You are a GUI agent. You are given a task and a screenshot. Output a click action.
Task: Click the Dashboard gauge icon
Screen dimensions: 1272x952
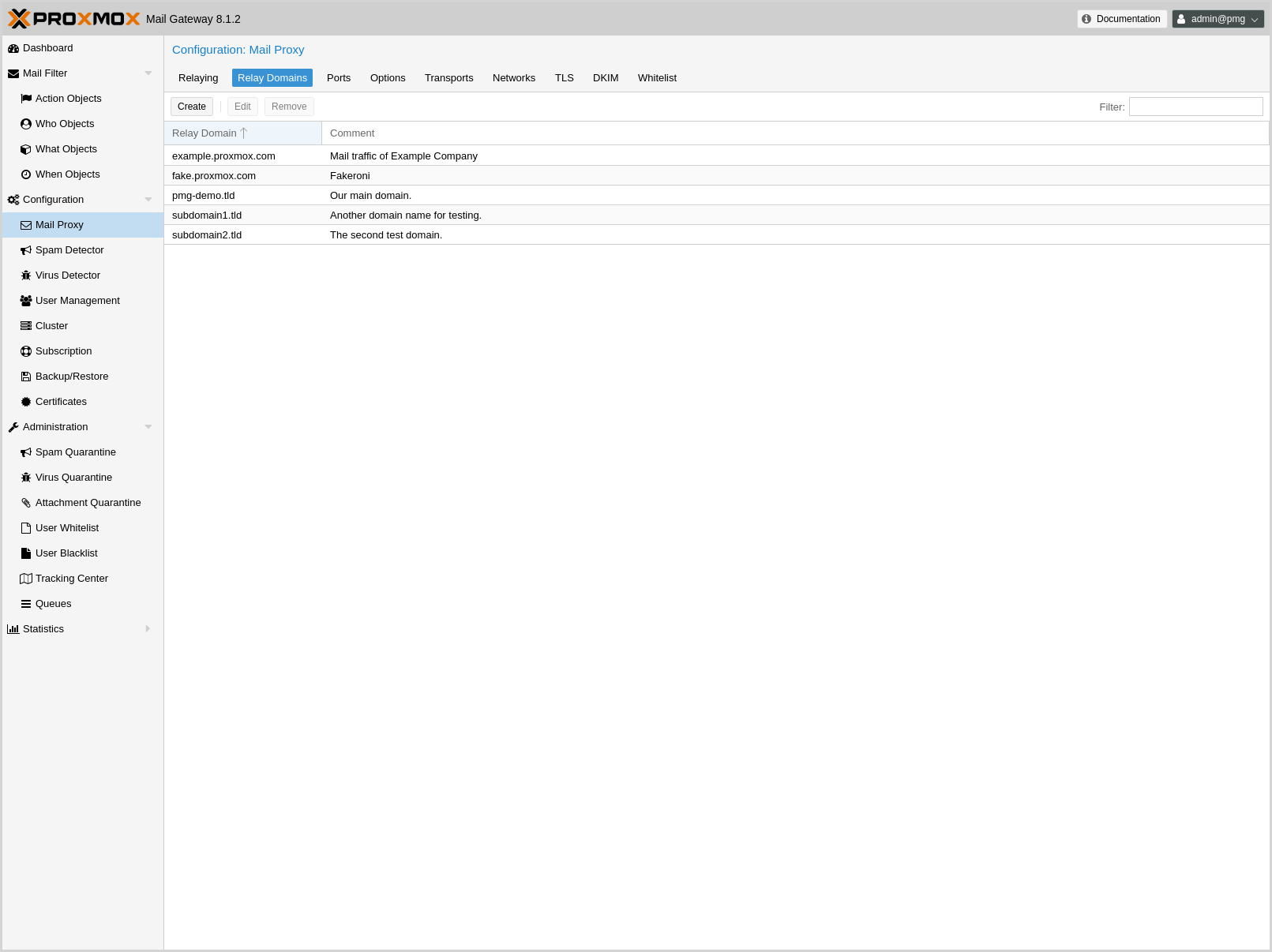click(13, 48)
